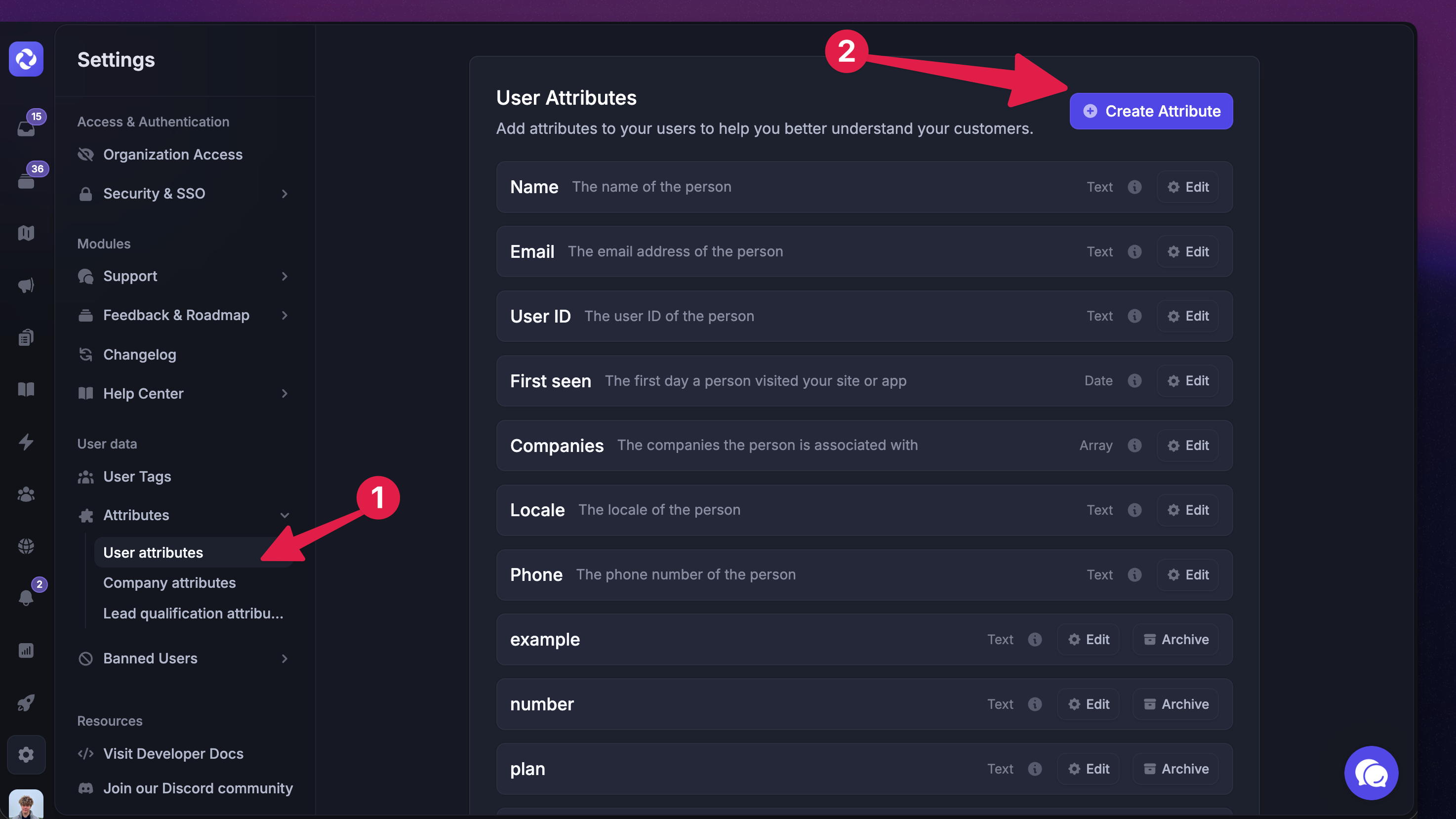Expand the Security & SSO section
Image resolution: width=1456 pixels, height=819 pixels.
tap(284, 194)
